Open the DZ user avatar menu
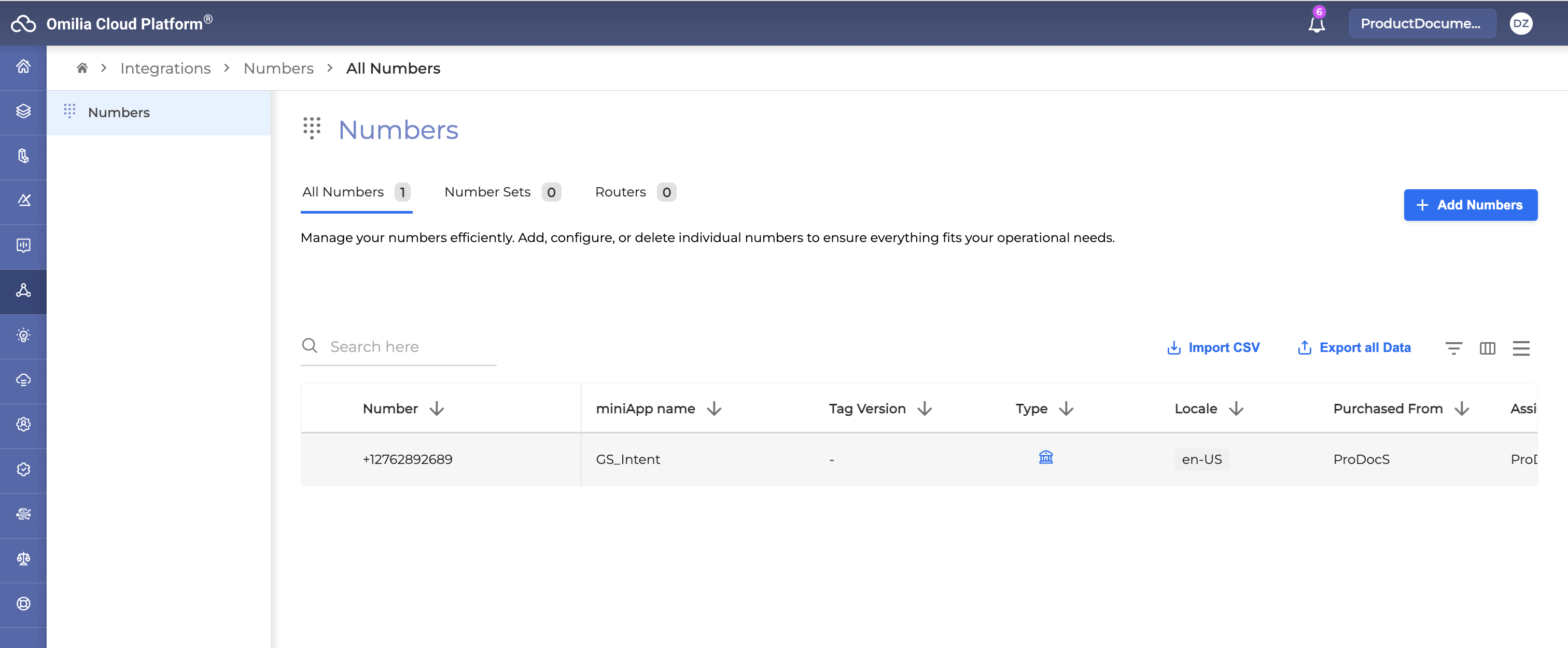This screenshot has width=1568, height=648. [x=1520, y=24]
